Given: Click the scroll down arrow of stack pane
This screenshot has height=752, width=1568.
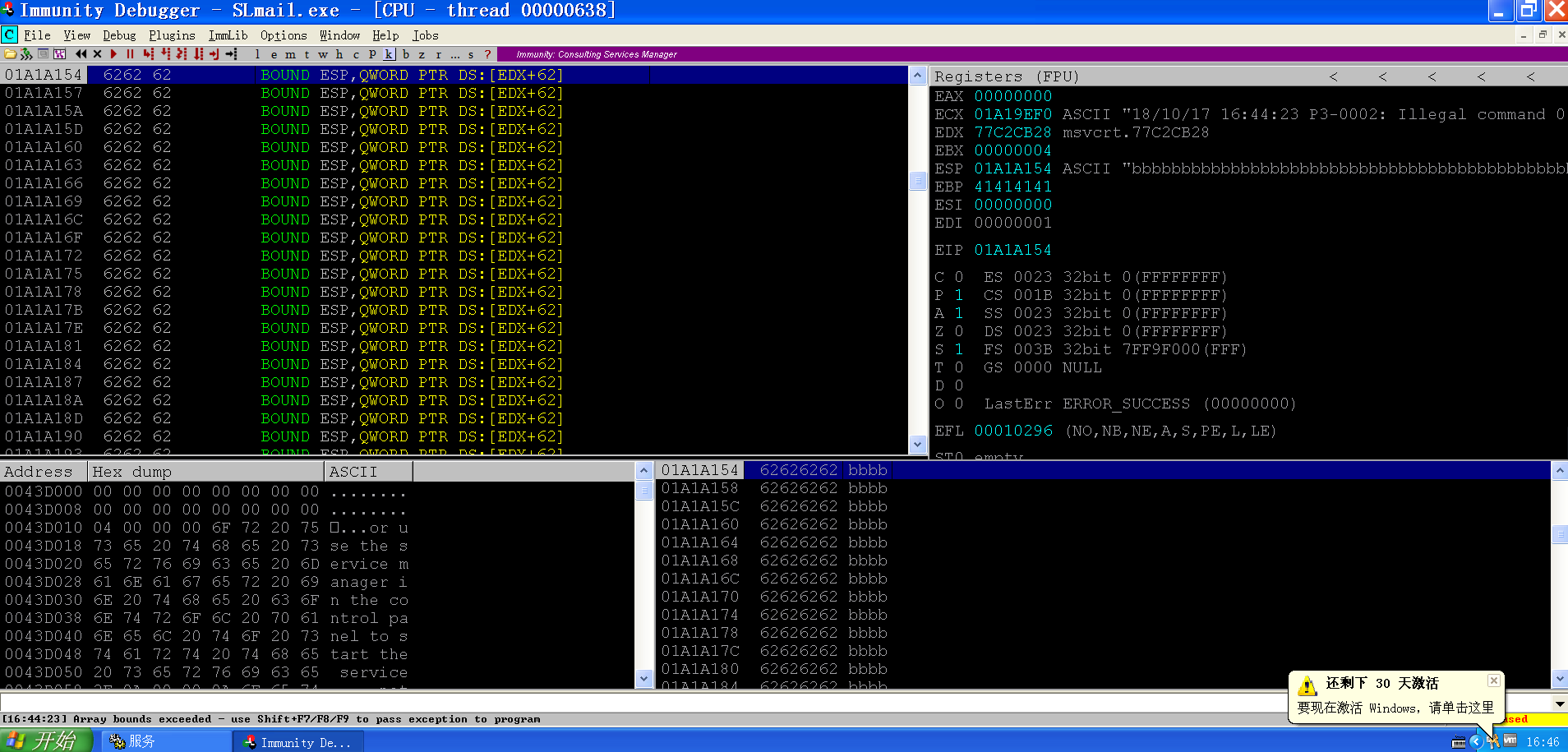Looking at the screenshot, I should pyautogui.click(x=1559, y=679).
